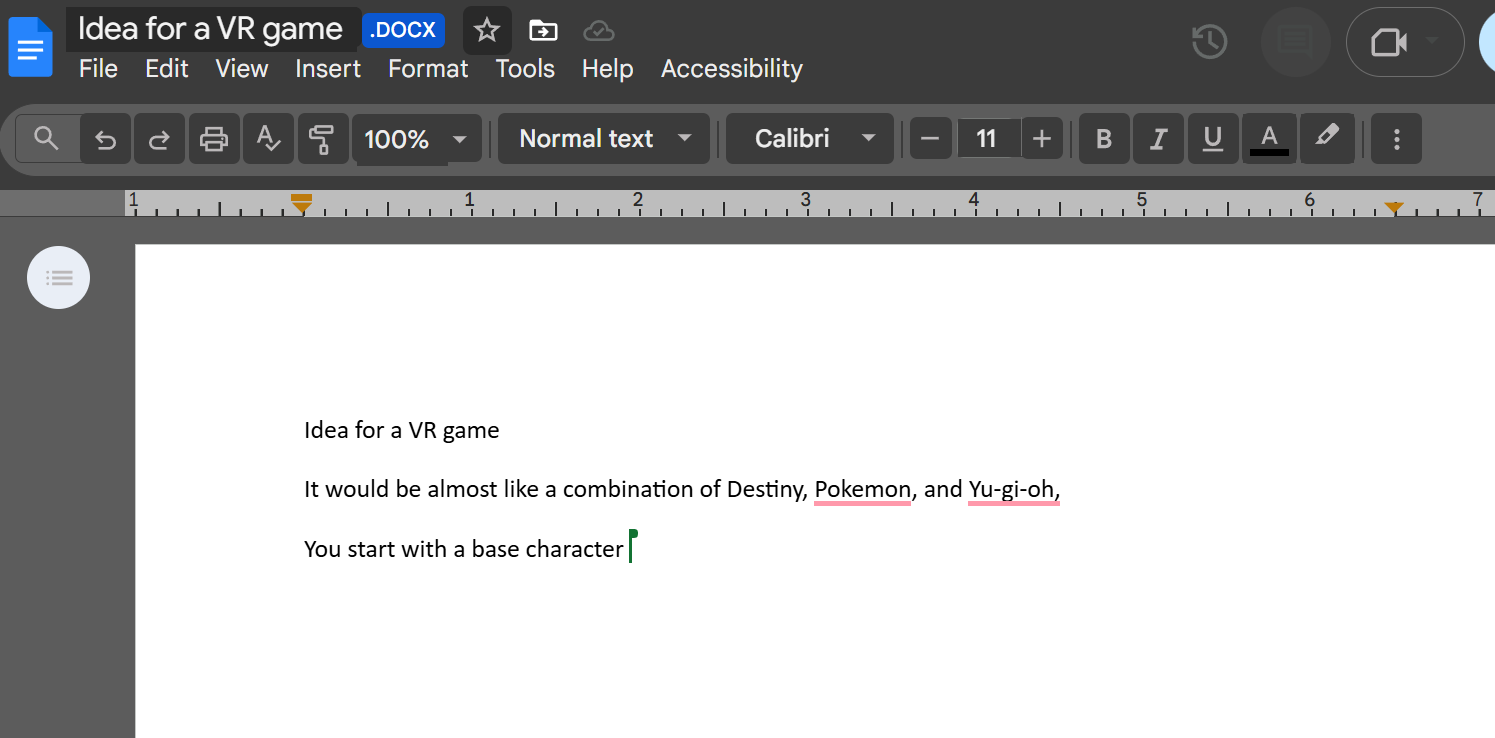Screen dimensions: 1495x738
Task: Open comments panel icon
Action: point(1296,42)
